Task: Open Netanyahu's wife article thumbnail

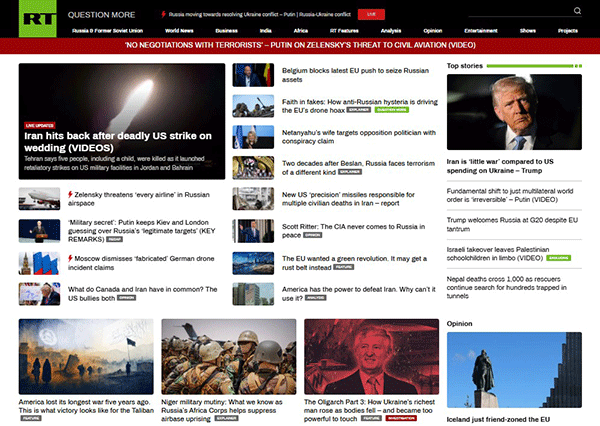Action: pyautogui.click(x=253, y=137)
